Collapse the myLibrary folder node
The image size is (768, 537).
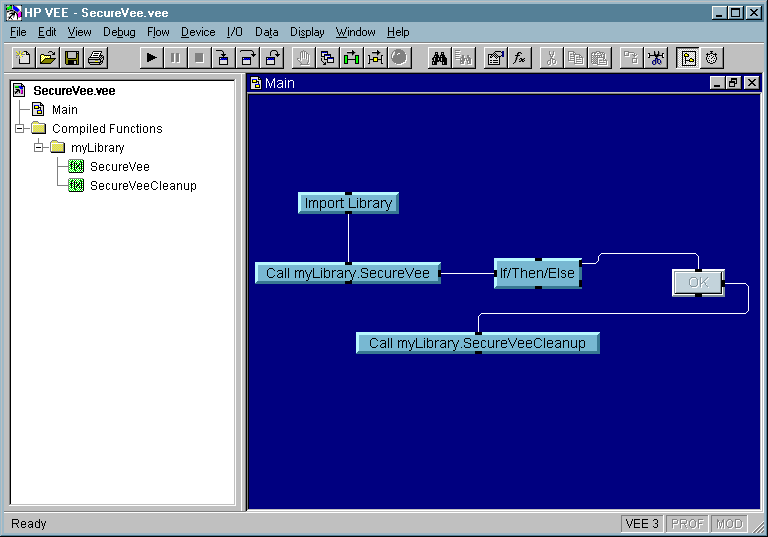(x=39, y=147)
